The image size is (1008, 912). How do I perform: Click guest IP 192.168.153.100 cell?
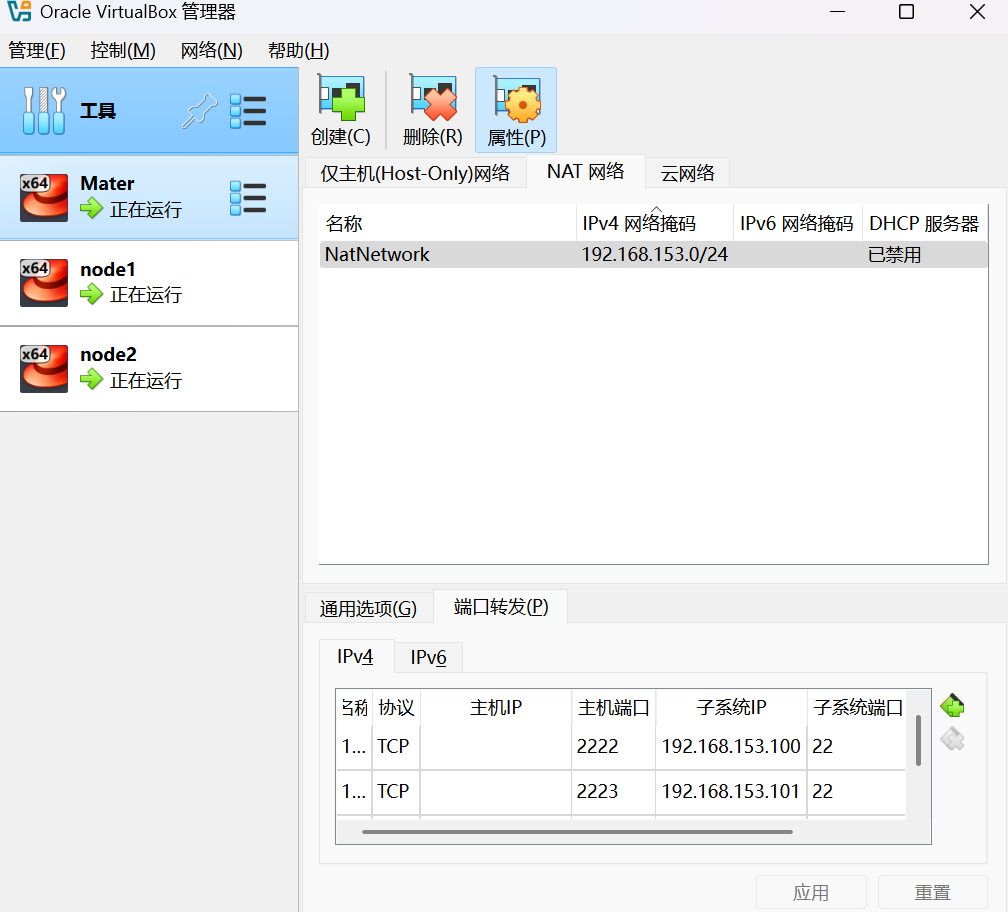pyautogui.click(x=731, y=746)
